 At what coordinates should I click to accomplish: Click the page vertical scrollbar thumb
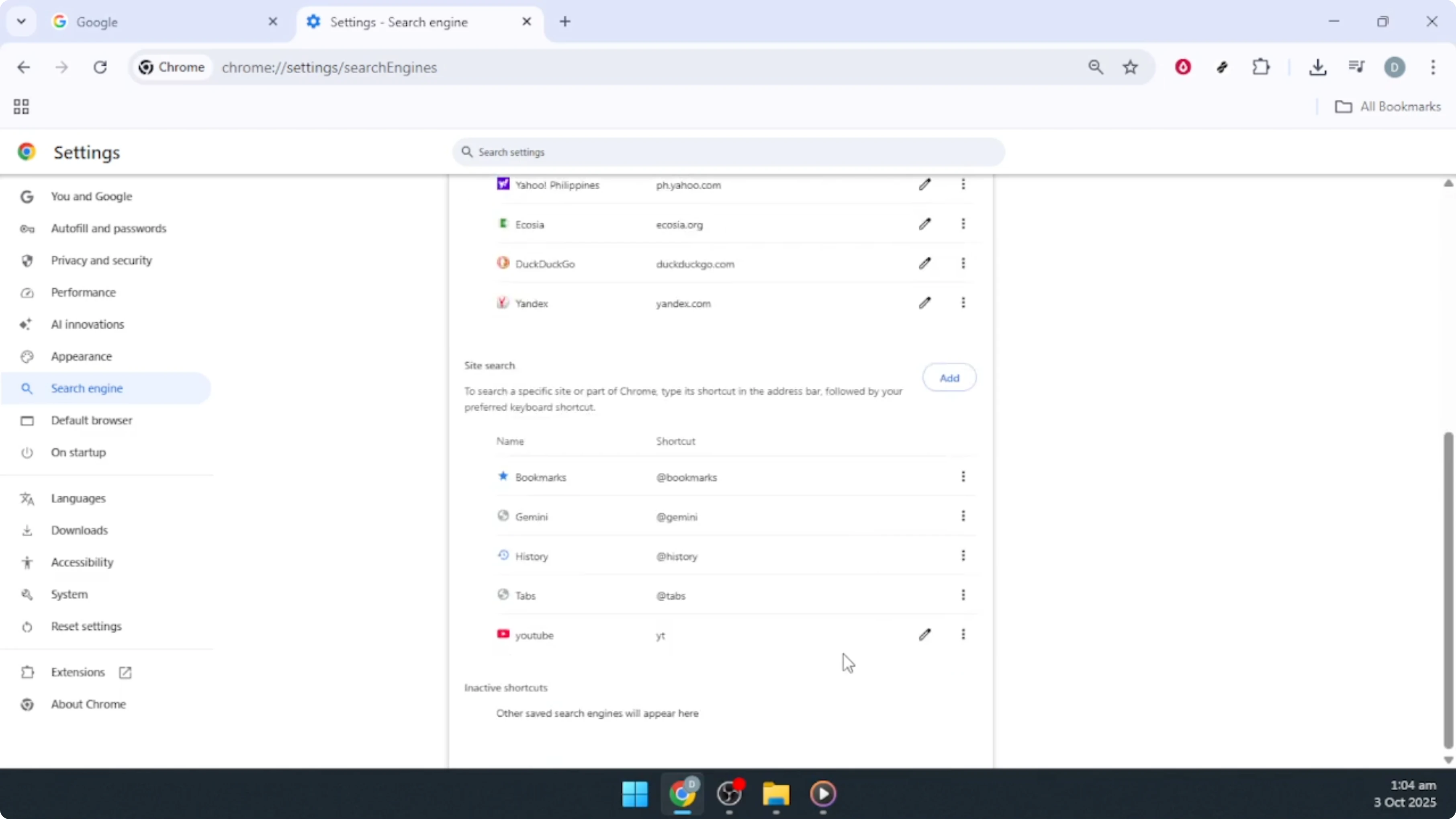1449,590
